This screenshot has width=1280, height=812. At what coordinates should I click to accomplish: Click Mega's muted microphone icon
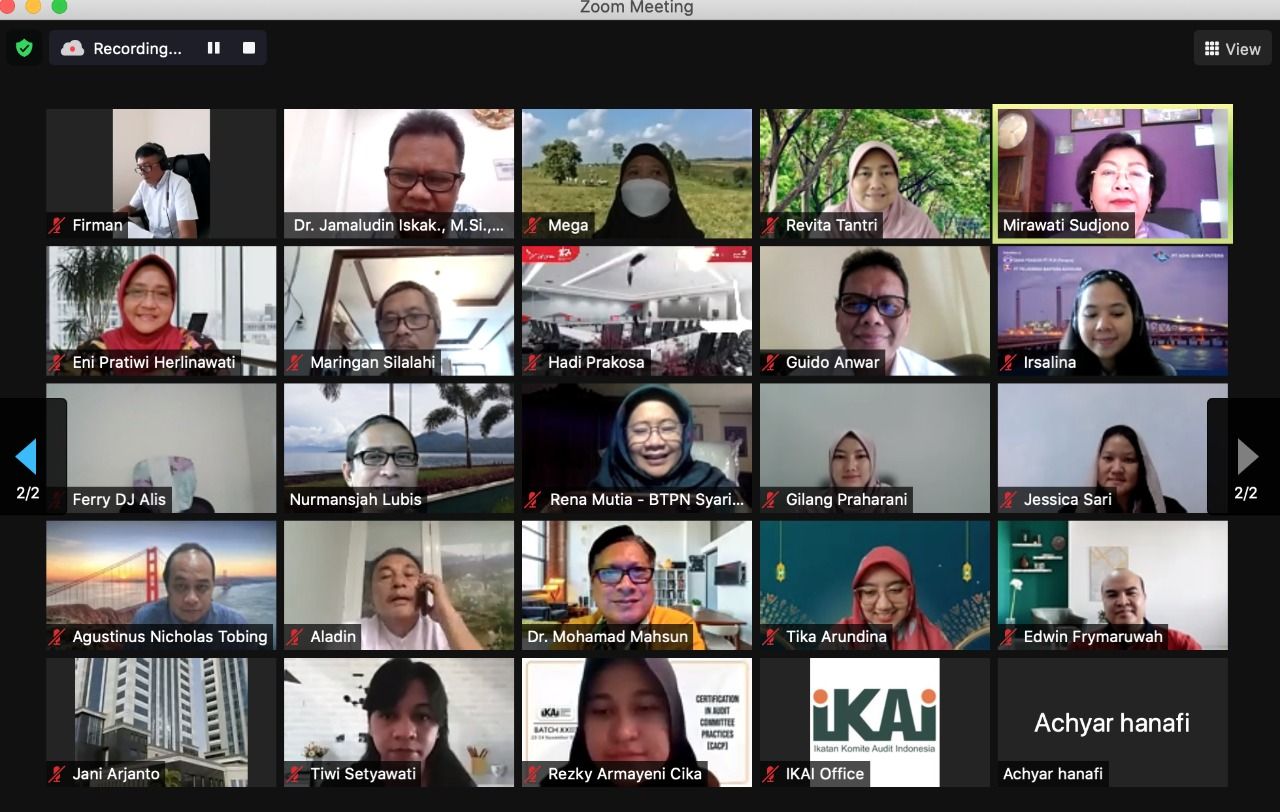coord(534,225)
